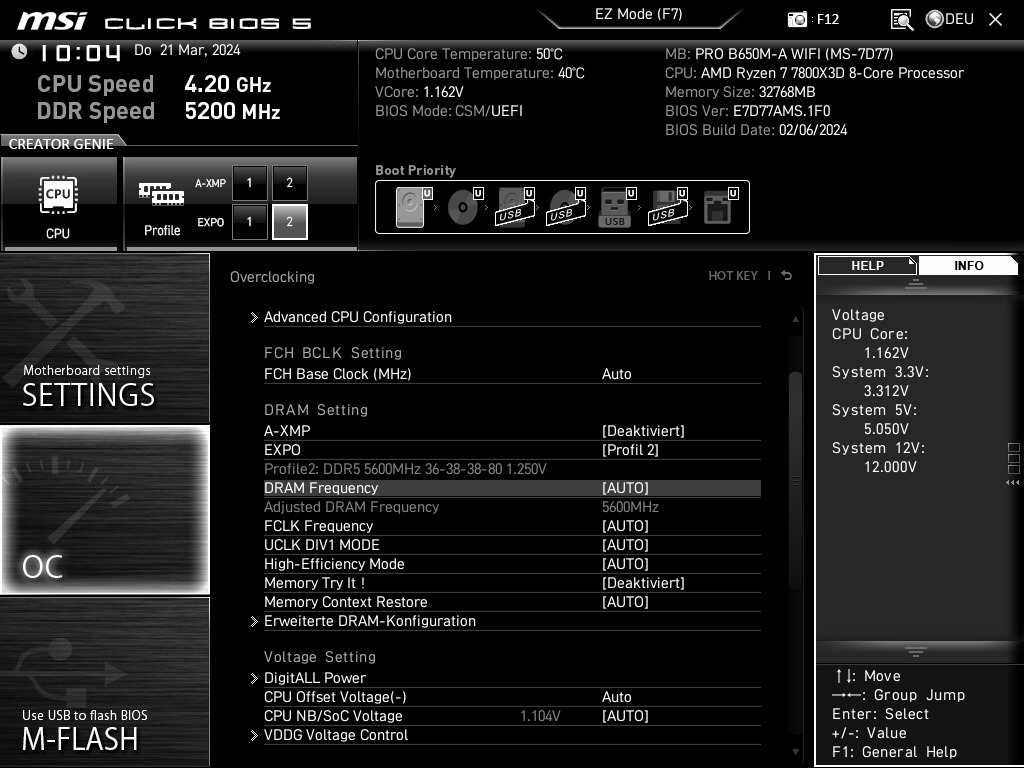Select the USB floppy boot device icon
The height and width of the screenshot is (768, 1024).
point(667,207)
